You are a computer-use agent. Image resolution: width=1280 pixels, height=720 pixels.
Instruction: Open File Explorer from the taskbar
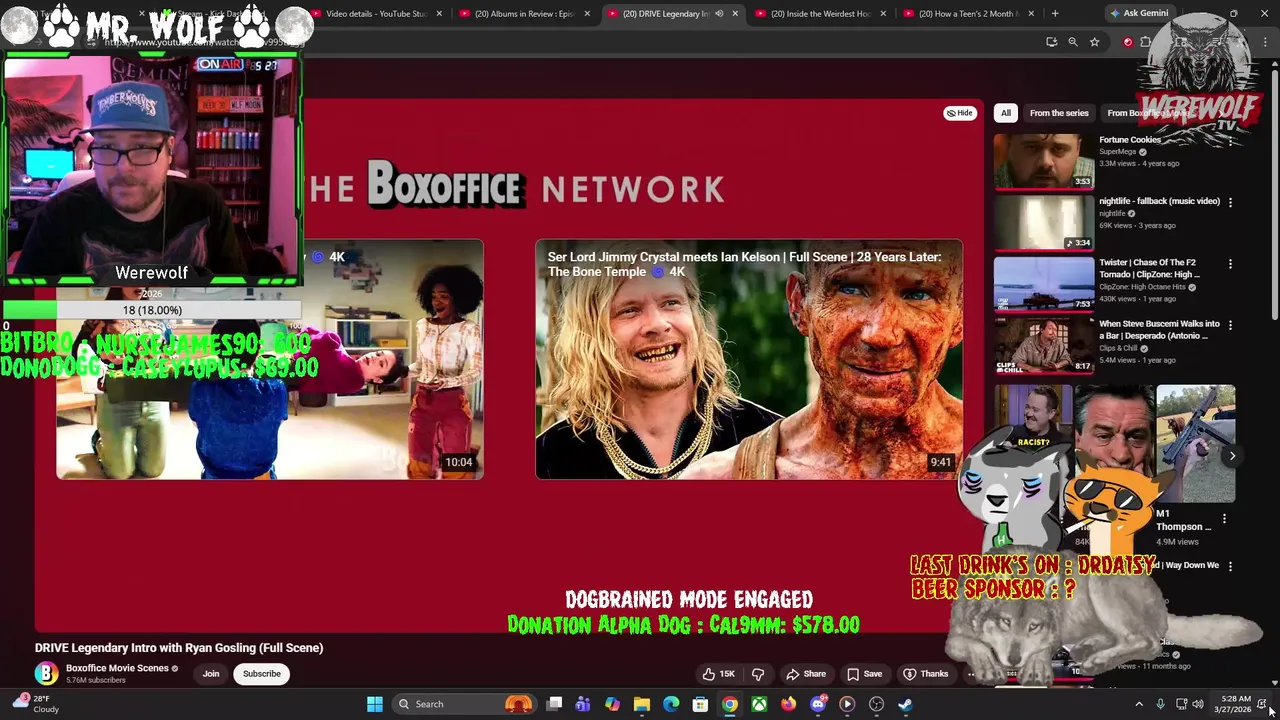[x=642, y=704]
